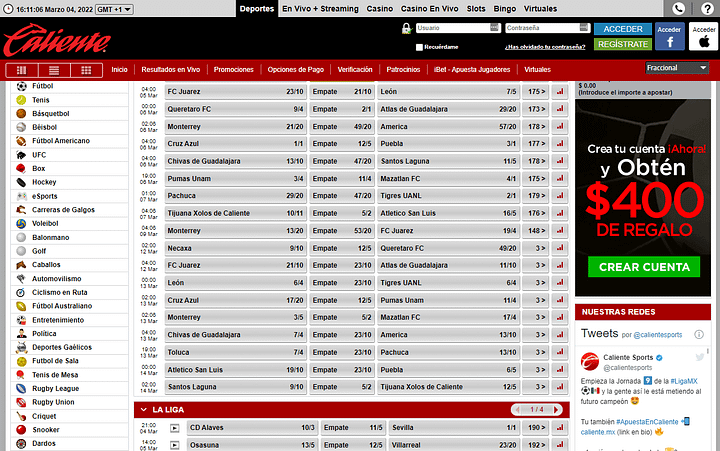Open Fútbol in the sports sidebar

pyautogui.click(x=69, y=86)
